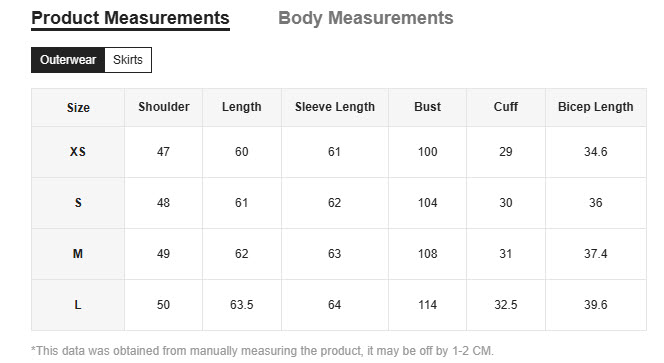
Task: Click the Length column header
Action: click(242, 107)
